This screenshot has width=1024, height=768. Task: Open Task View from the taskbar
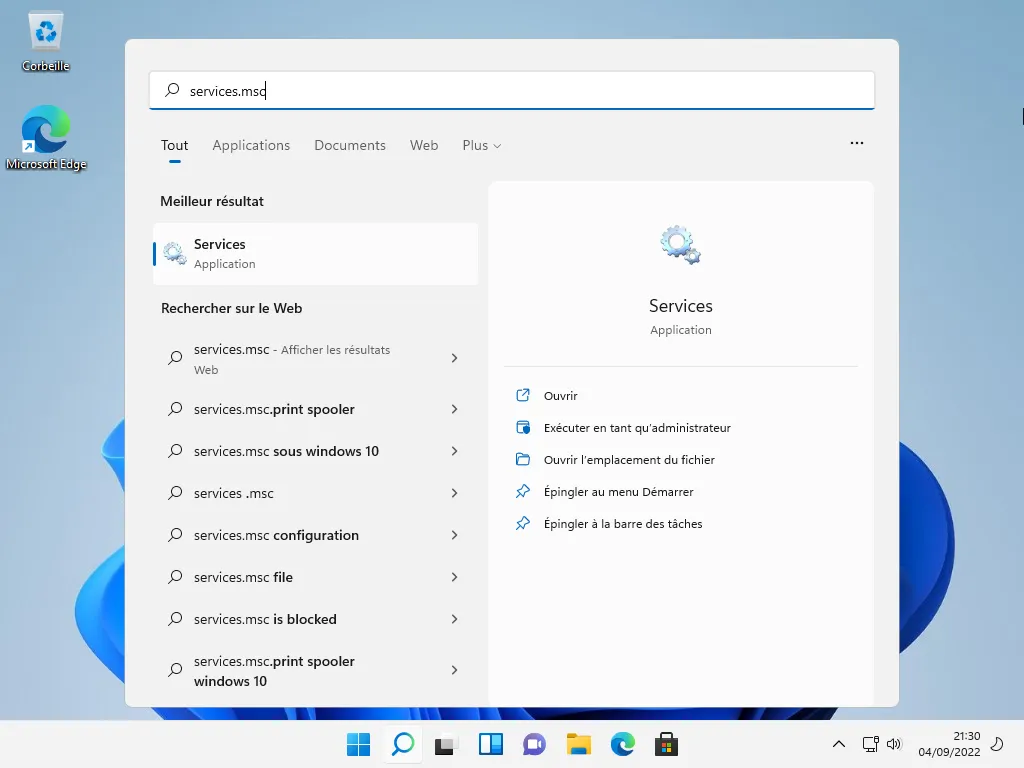(x=446, y=744)
